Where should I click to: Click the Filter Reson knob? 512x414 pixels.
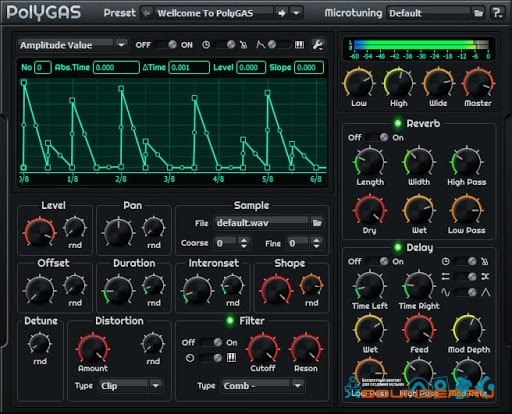point(306,349)
